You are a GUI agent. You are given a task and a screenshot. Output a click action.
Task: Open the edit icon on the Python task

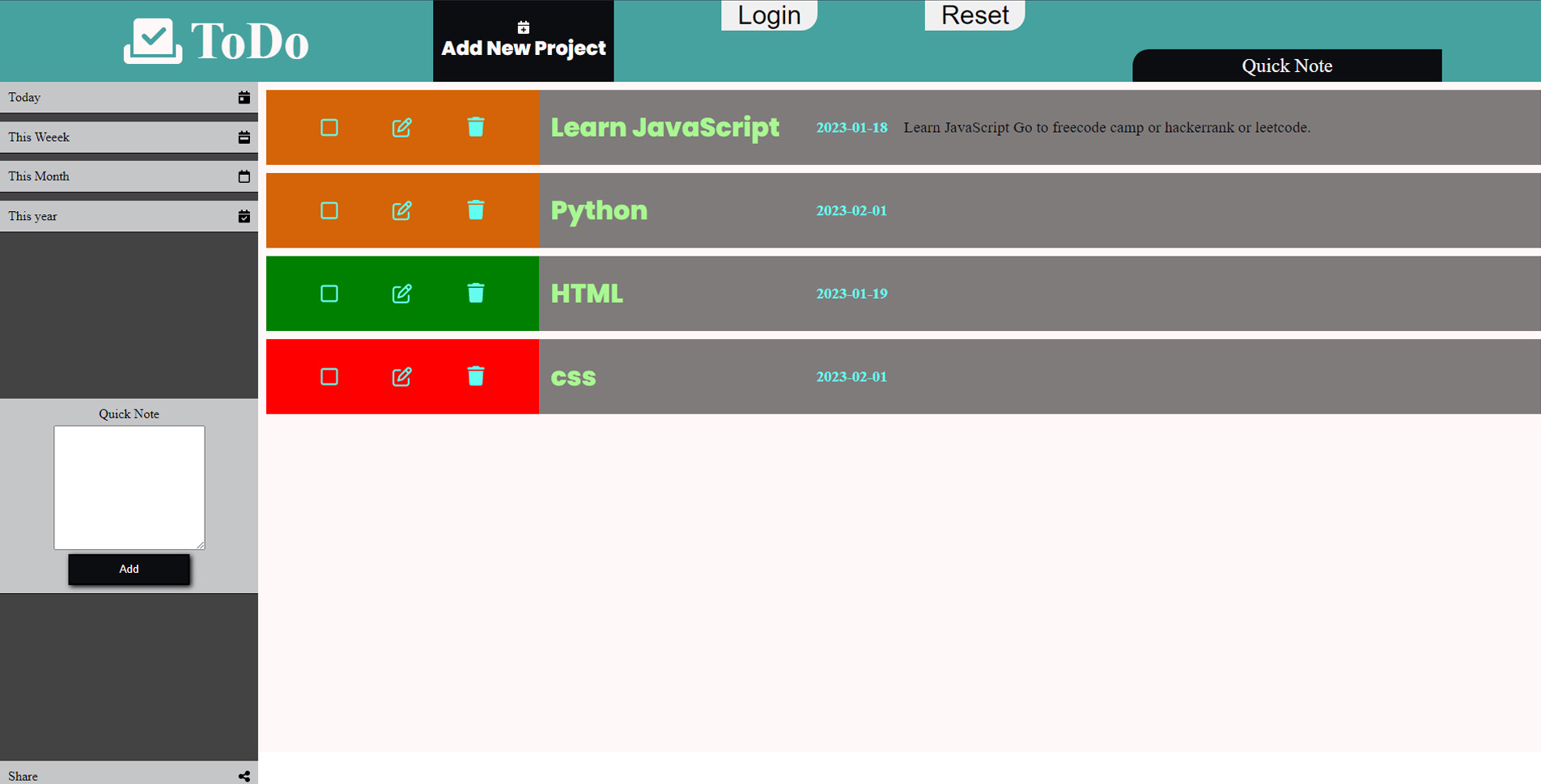pyautogui.click(x=402, y=210)
